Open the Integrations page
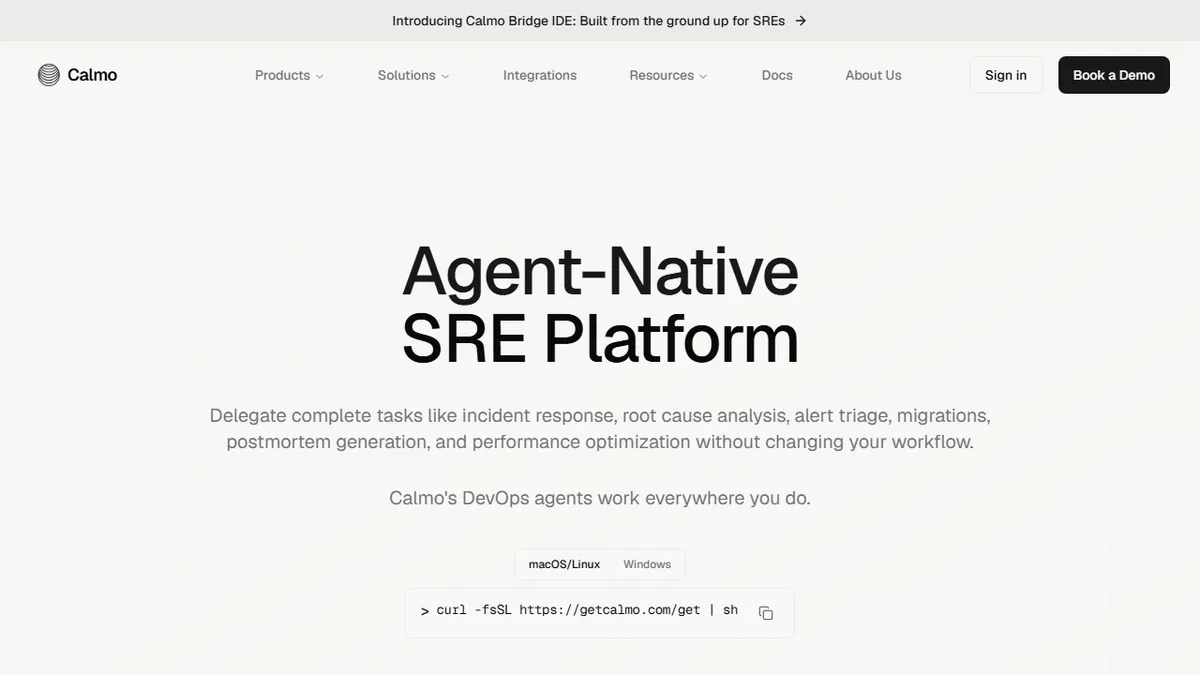 coord(540,75)
